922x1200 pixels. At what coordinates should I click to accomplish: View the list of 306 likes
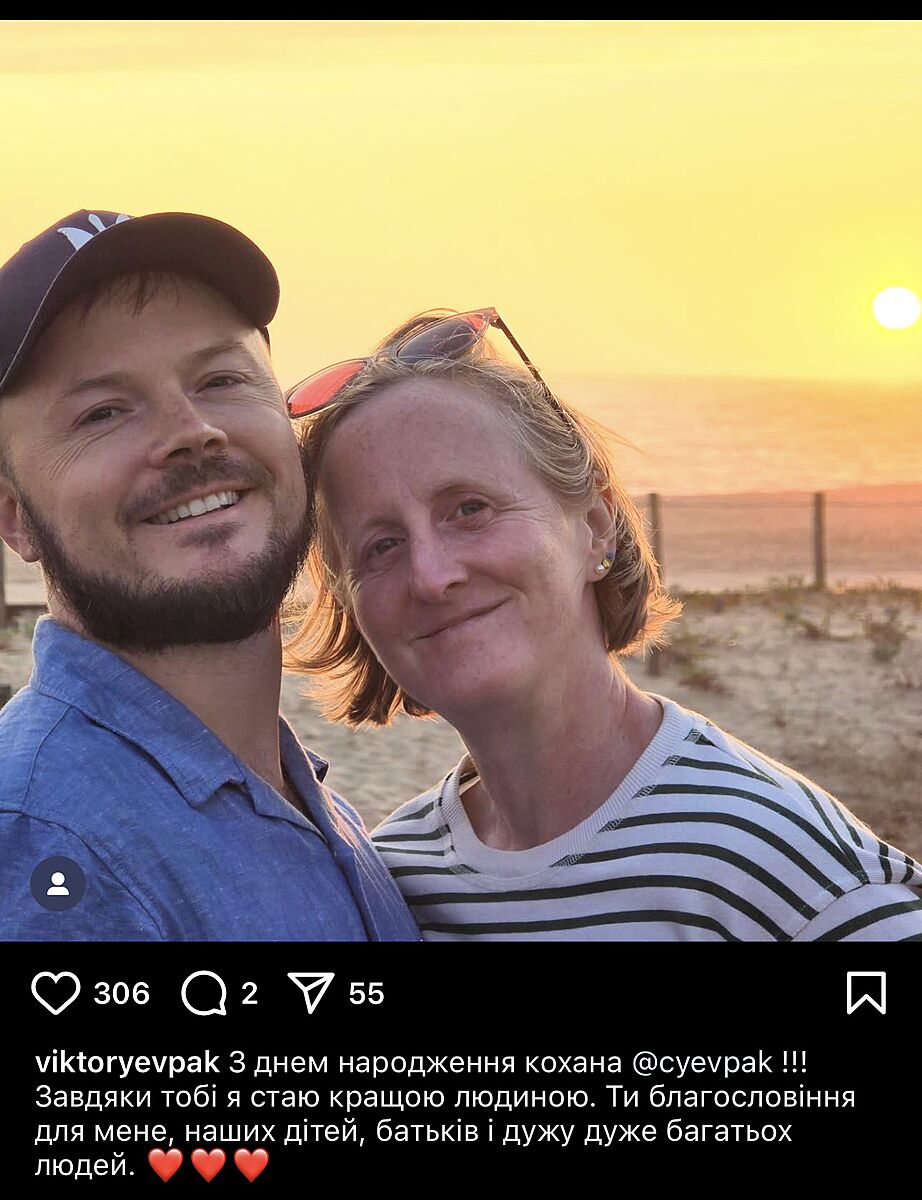(121, 993)
